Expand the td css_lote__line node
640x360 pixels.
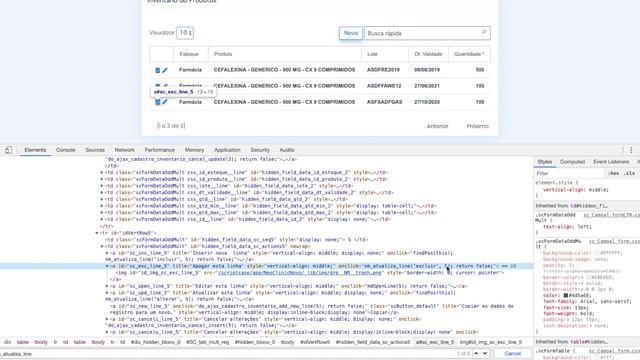pos(102,186)
